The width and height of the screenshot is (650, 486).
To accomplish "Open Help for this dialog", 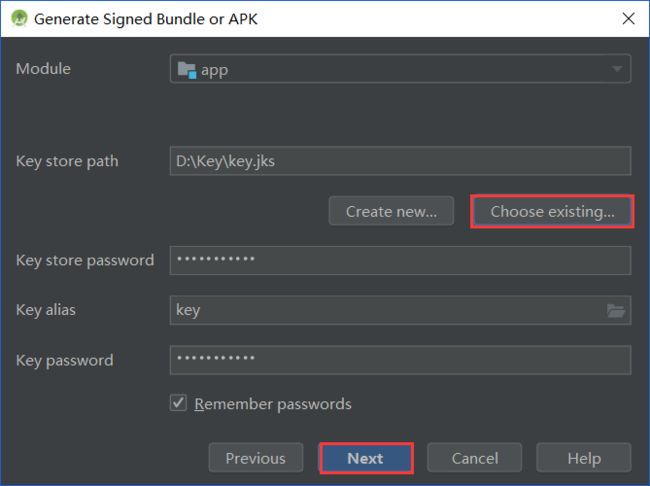I will (x=584, y=458).
